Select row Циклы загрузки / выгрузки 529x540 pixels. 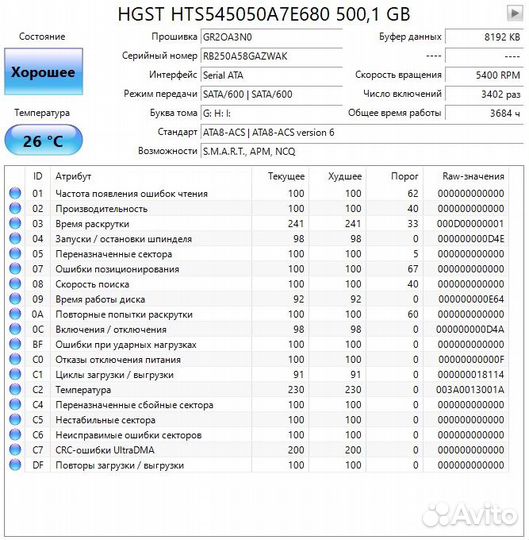tap(257, 374)
